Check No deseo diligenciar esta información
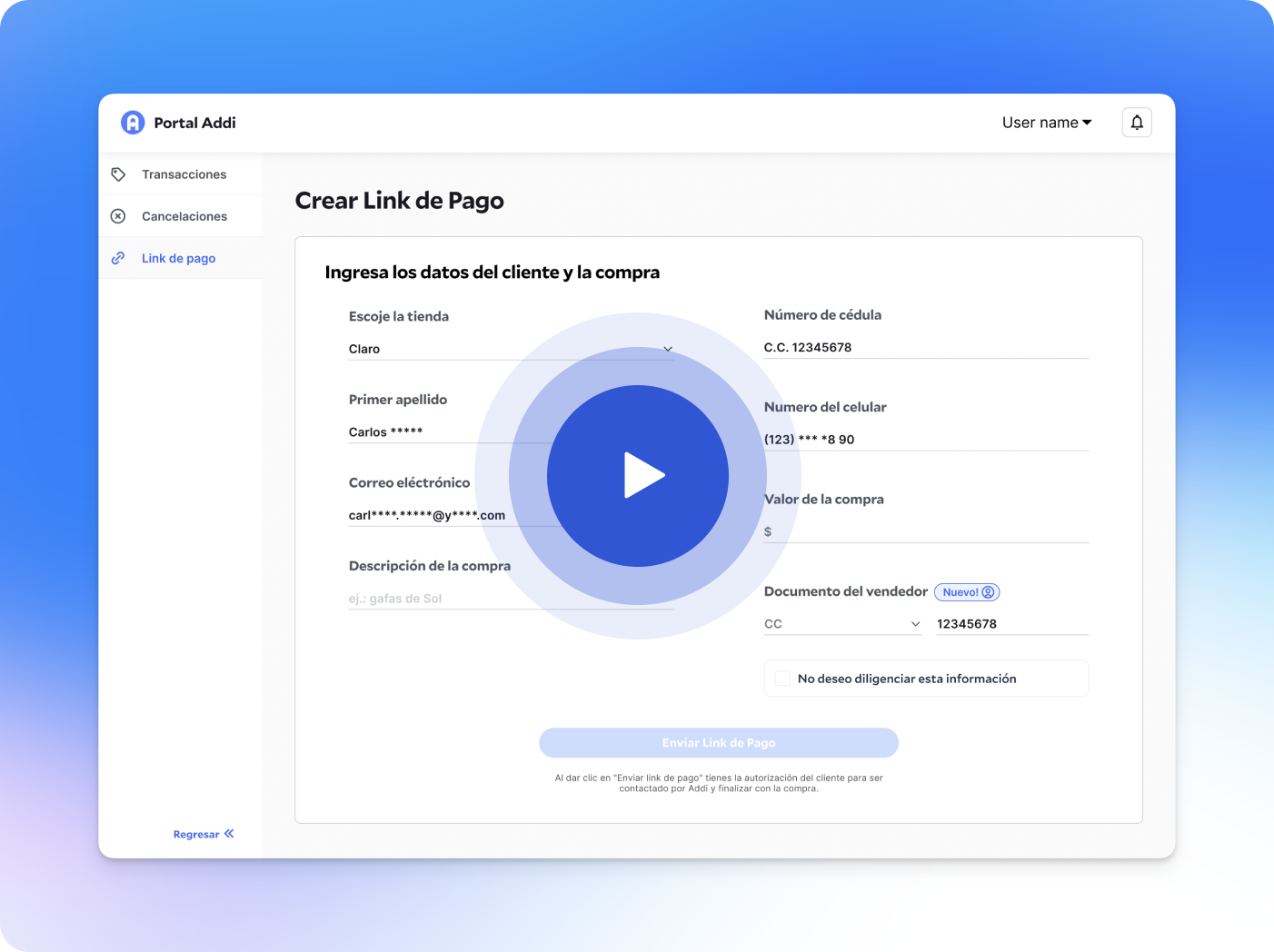The height and width of the screenshot is (952, 1274). pyautogui.click(x=782, y=679)
